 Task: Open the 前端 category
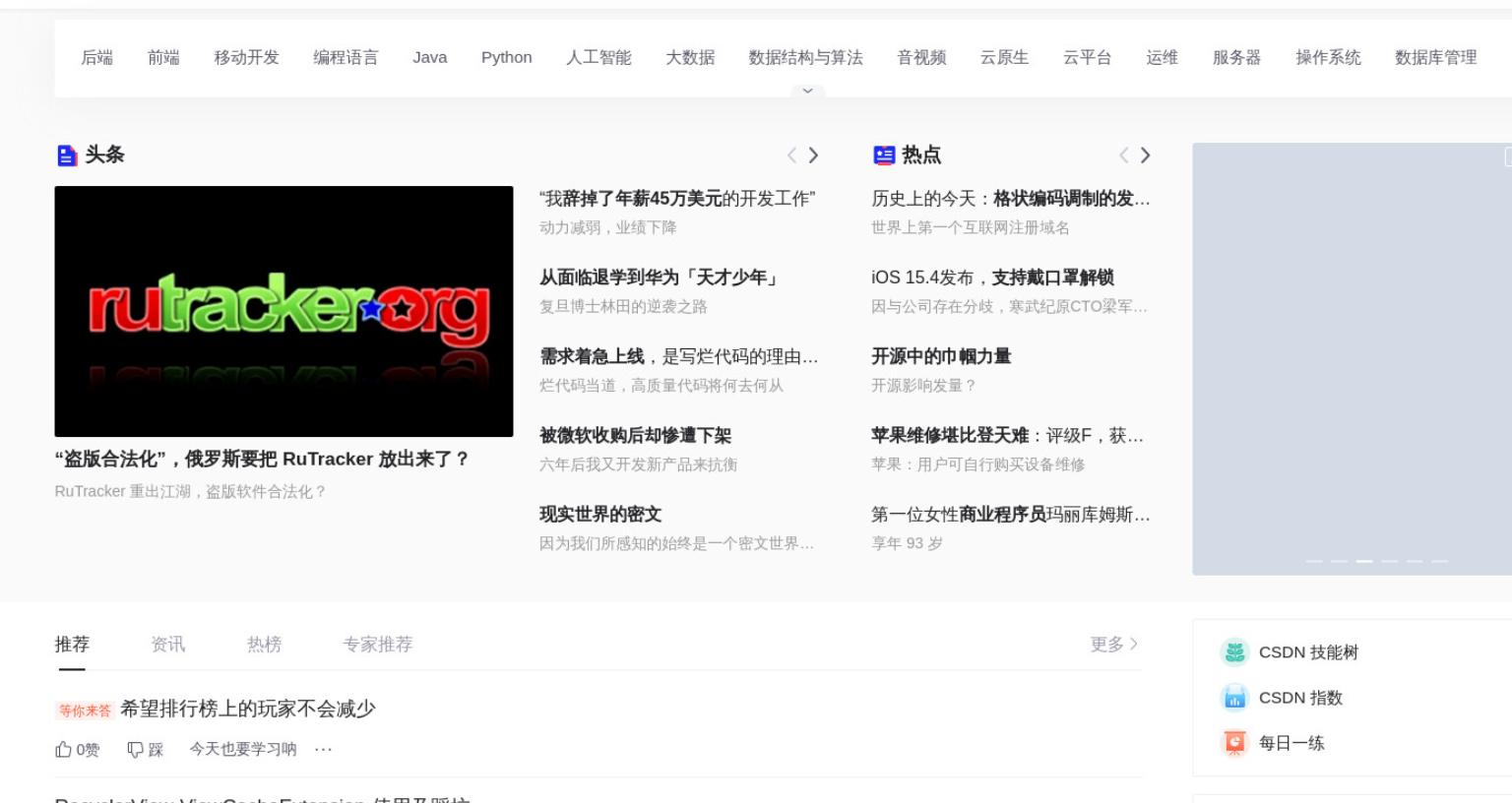coord(163,58)
